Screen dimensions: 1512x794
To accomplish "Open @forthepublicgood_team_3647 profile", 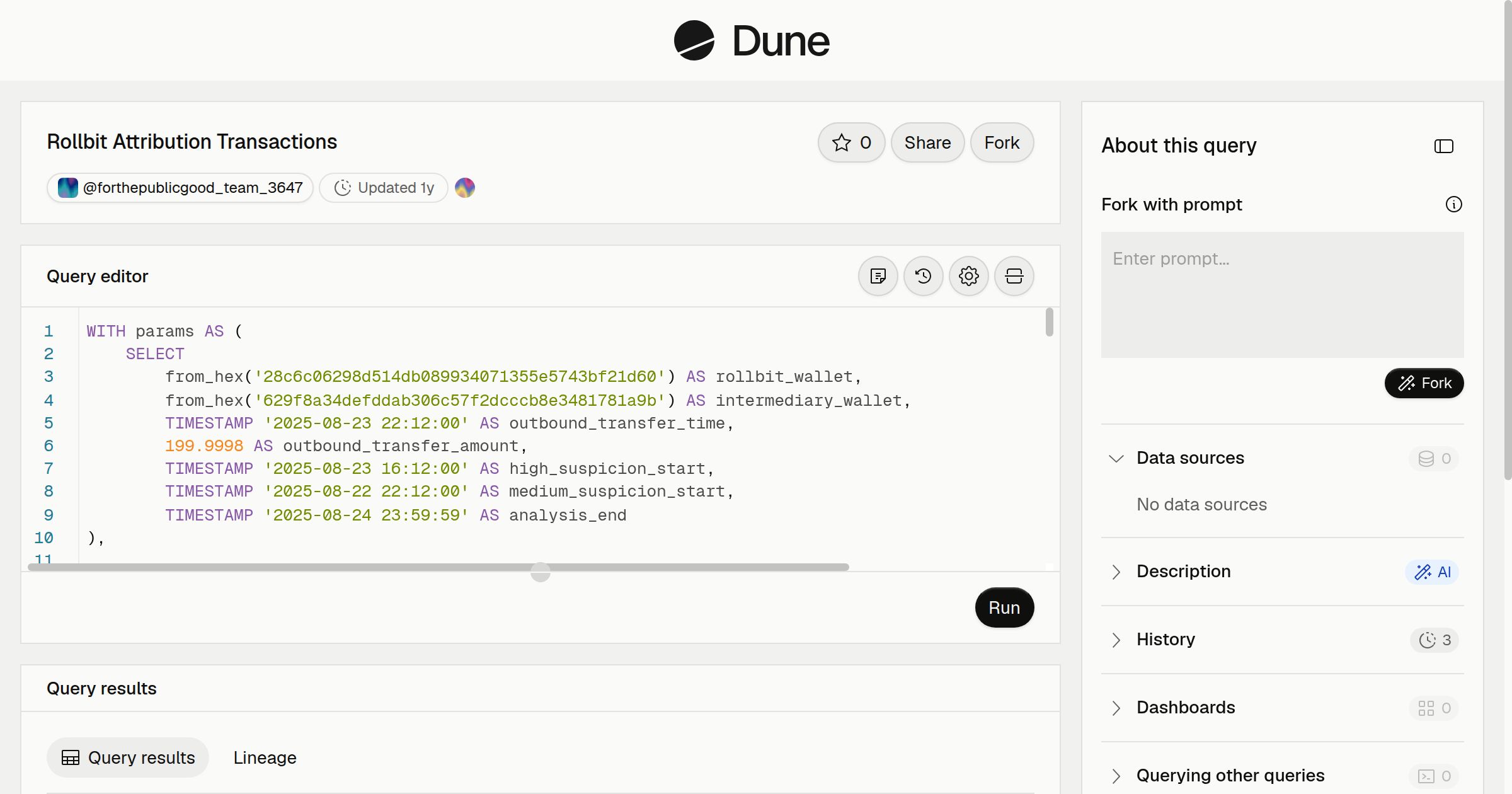I will click(180, 188).
